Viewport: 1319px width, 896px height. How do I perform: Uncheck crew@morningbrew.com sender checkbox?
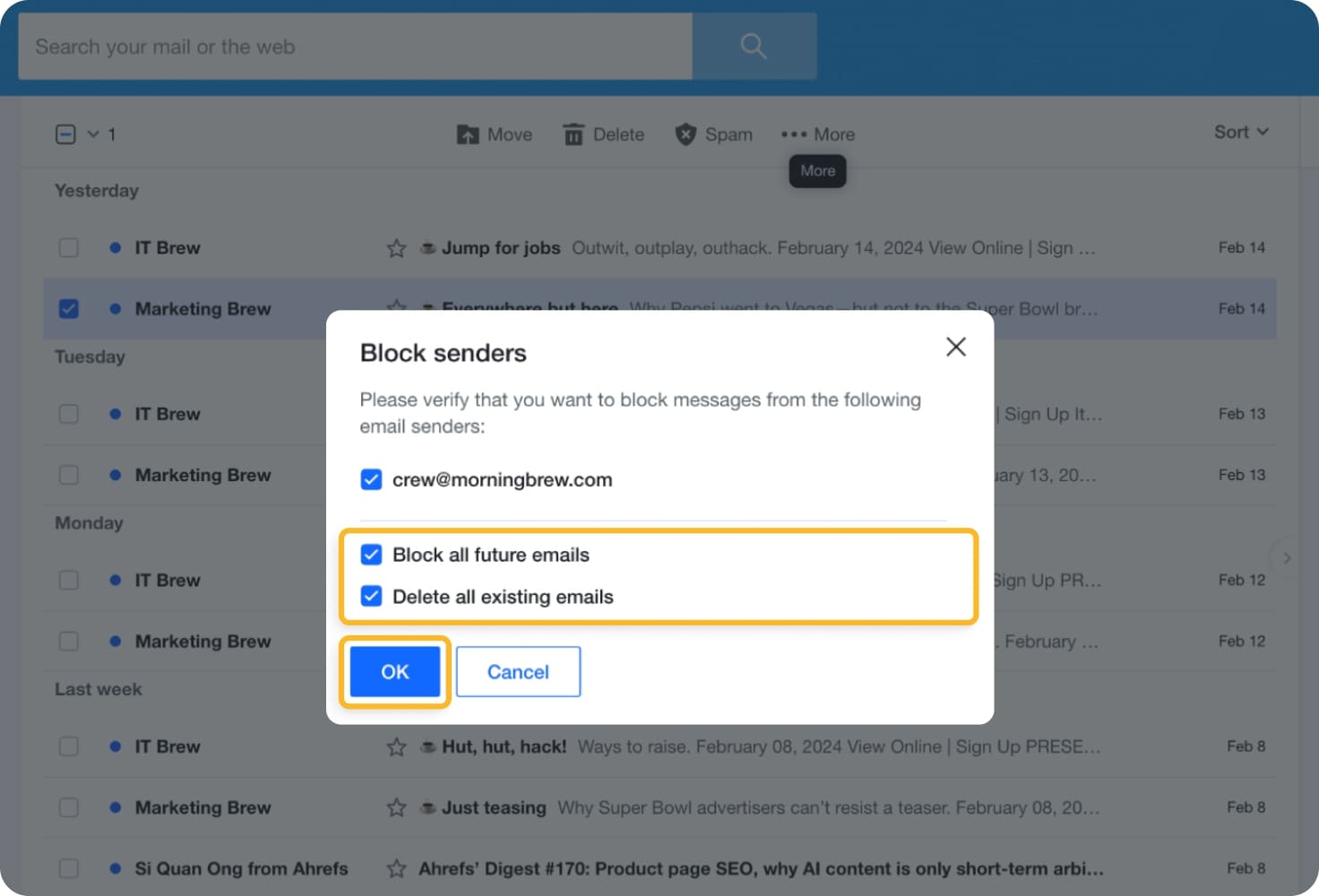pos(371,479)
